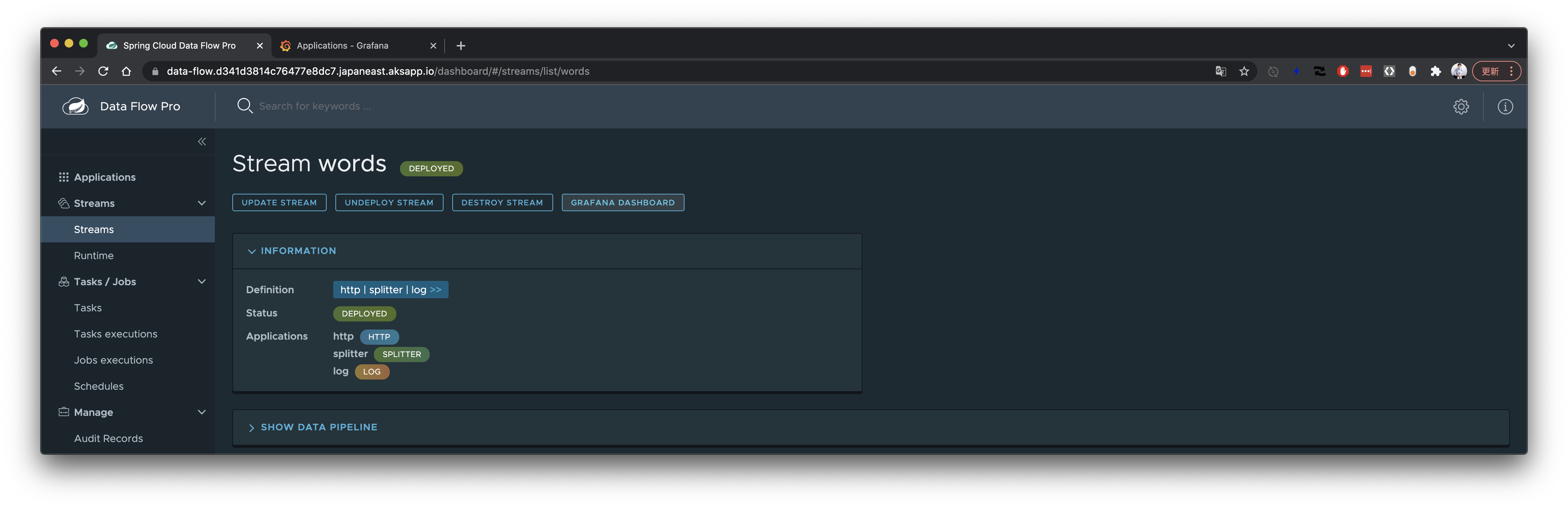Click the browser address bar URL
Screen dimensions: 1568x508
(x=378, y=71)
